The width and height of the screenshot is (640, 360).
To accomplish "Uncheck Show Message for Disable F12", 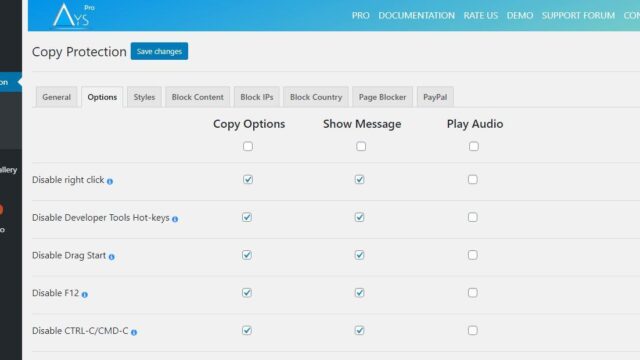I will [x=360, y=293].
